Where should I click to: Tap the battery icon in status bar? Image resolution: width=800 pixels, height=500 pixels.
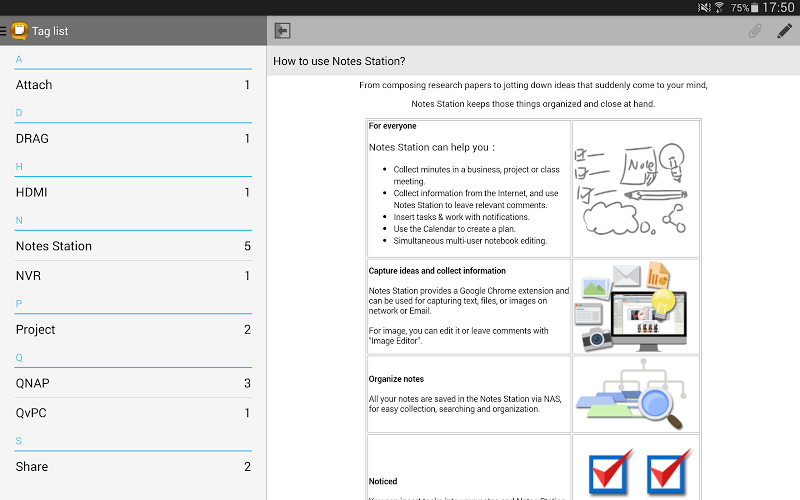click(x=755, y=8)
